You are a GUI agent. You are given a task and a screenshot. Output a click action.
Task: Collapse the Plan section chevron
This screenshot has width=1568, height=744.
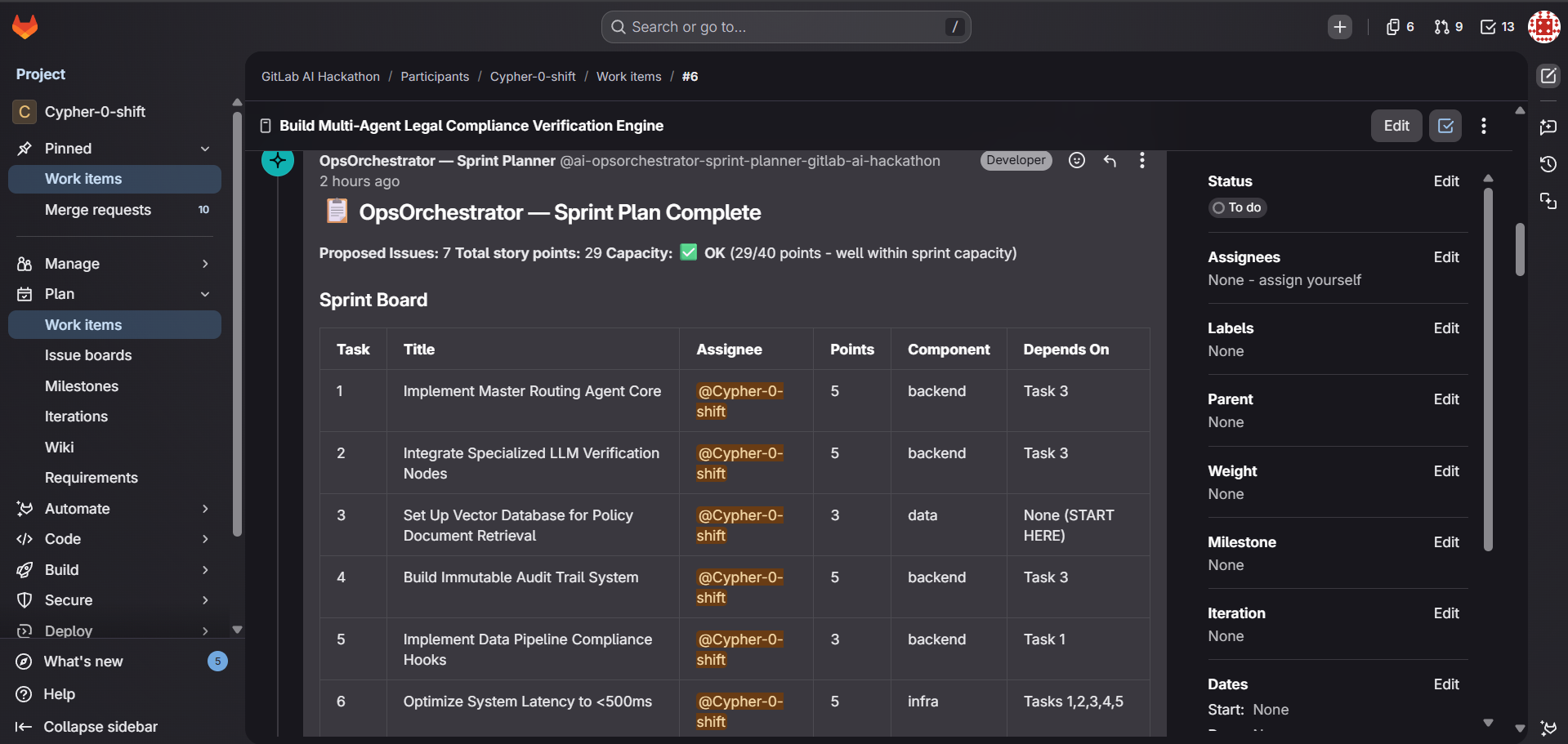point(205,294)
